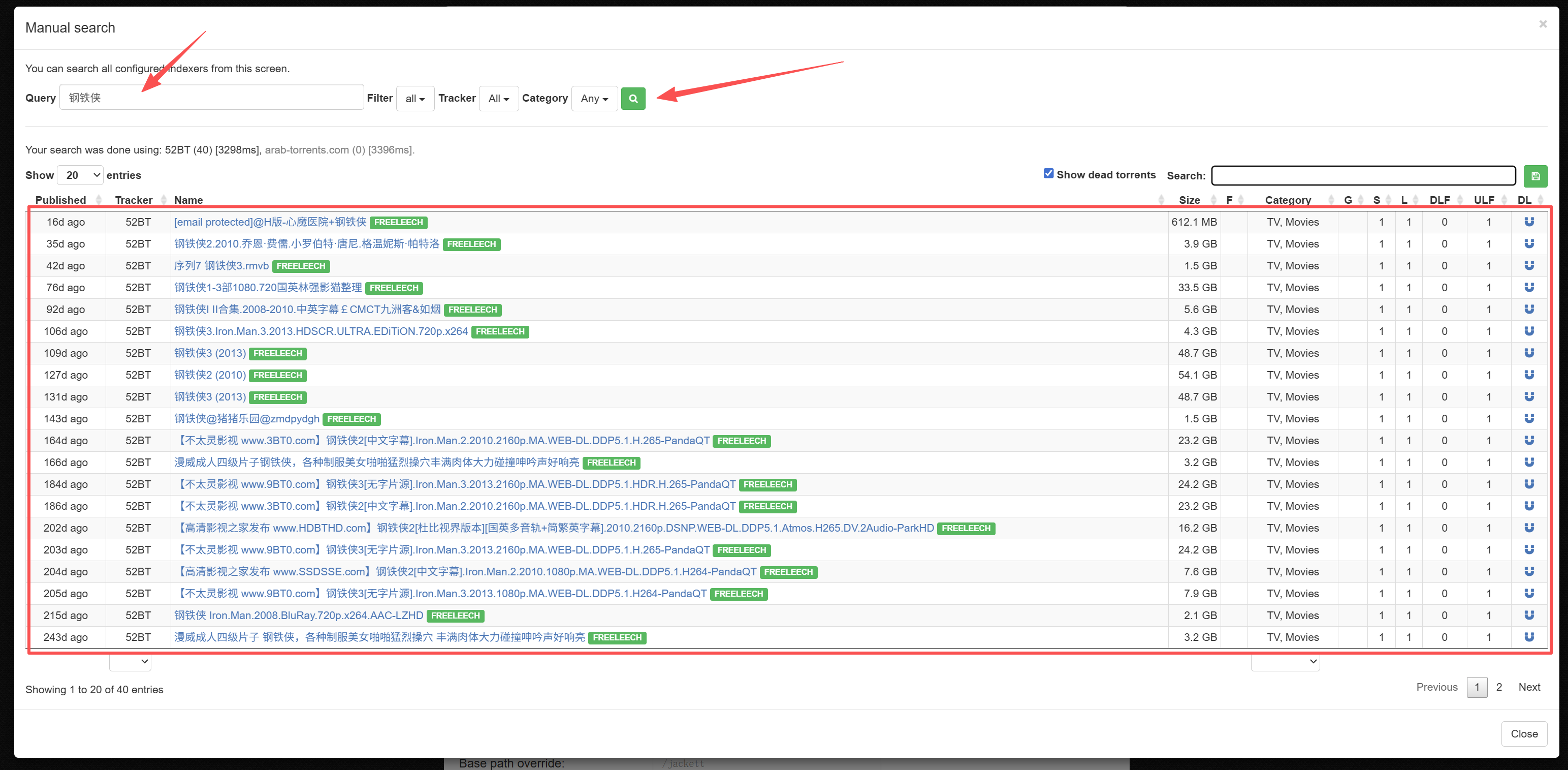The height and width of the screenshot is (770, 1568).
Task: Open the Tracker All dropdown
Action: click(498, 99)
